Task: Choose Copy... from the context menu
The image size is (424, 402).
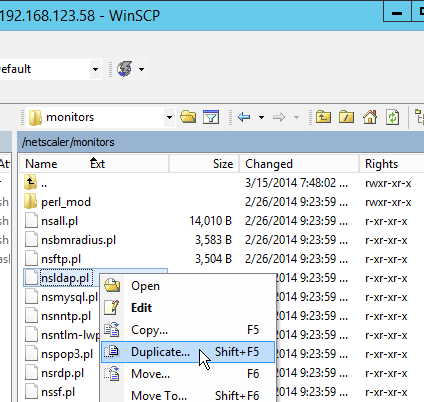Action: (188, 329)
